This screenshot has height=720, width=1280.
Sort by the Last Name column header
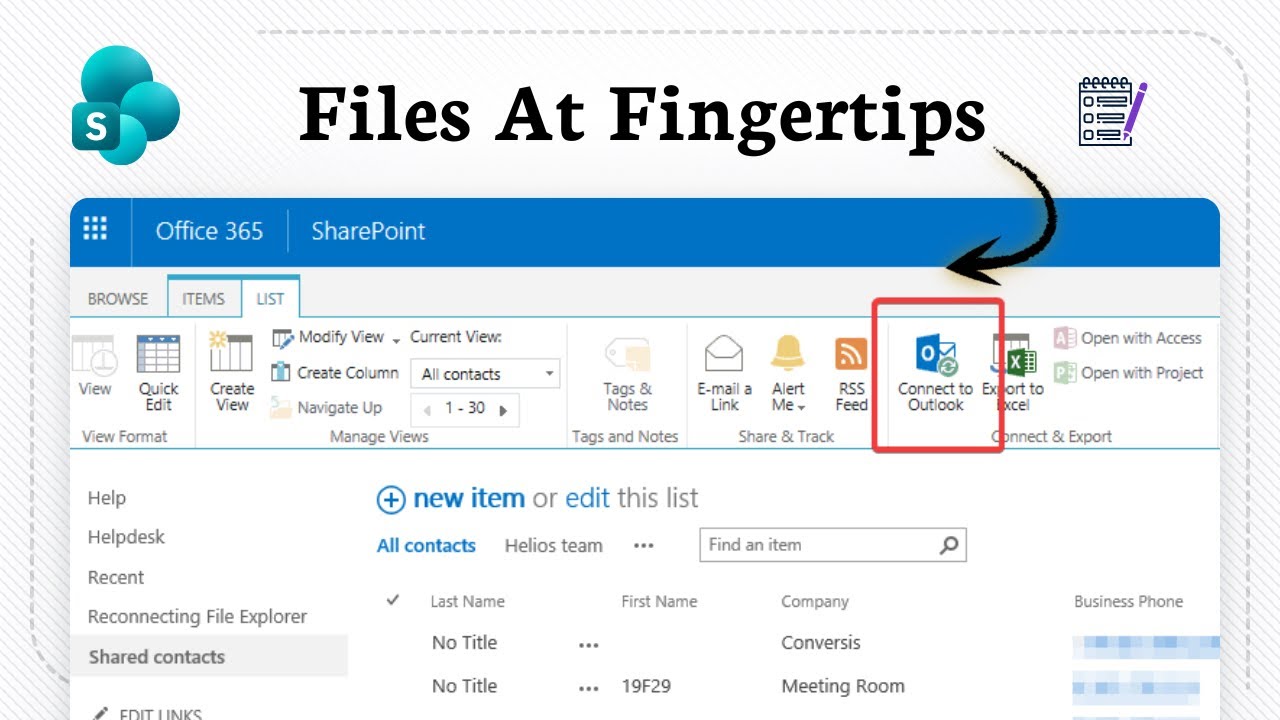click(467, 601)
